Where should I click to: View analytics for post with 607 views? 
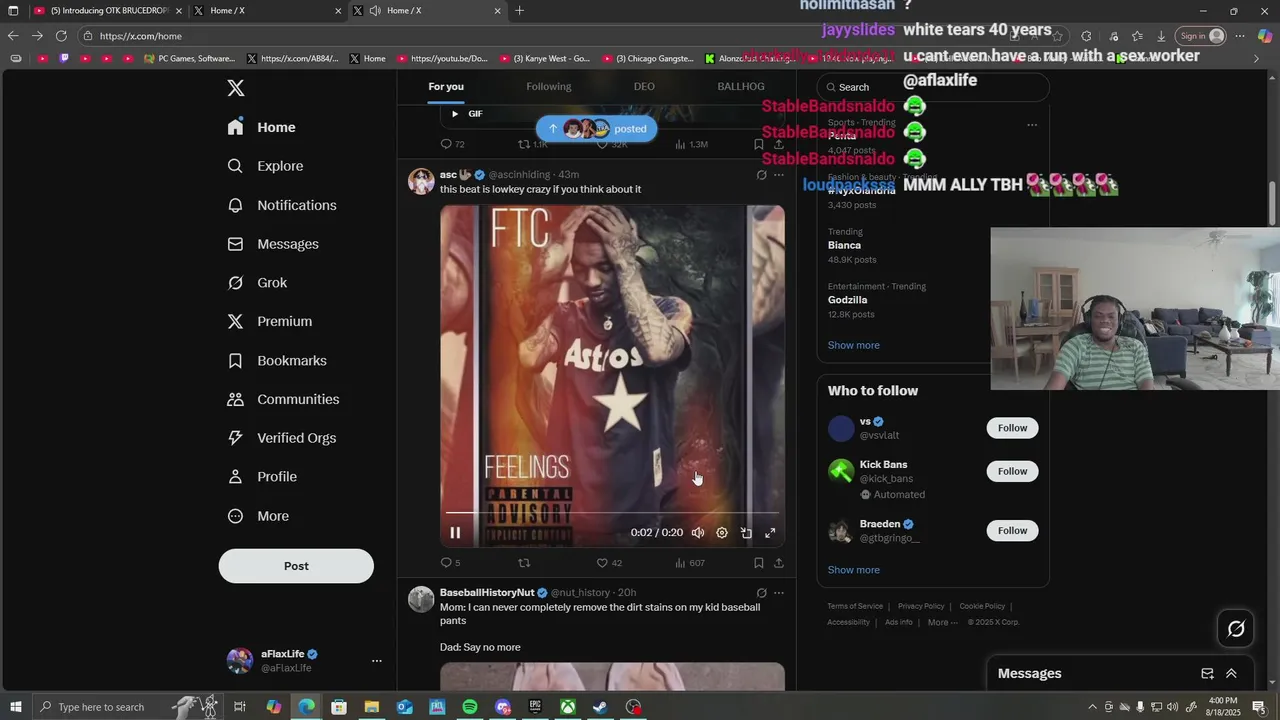(x=690, y=563)
